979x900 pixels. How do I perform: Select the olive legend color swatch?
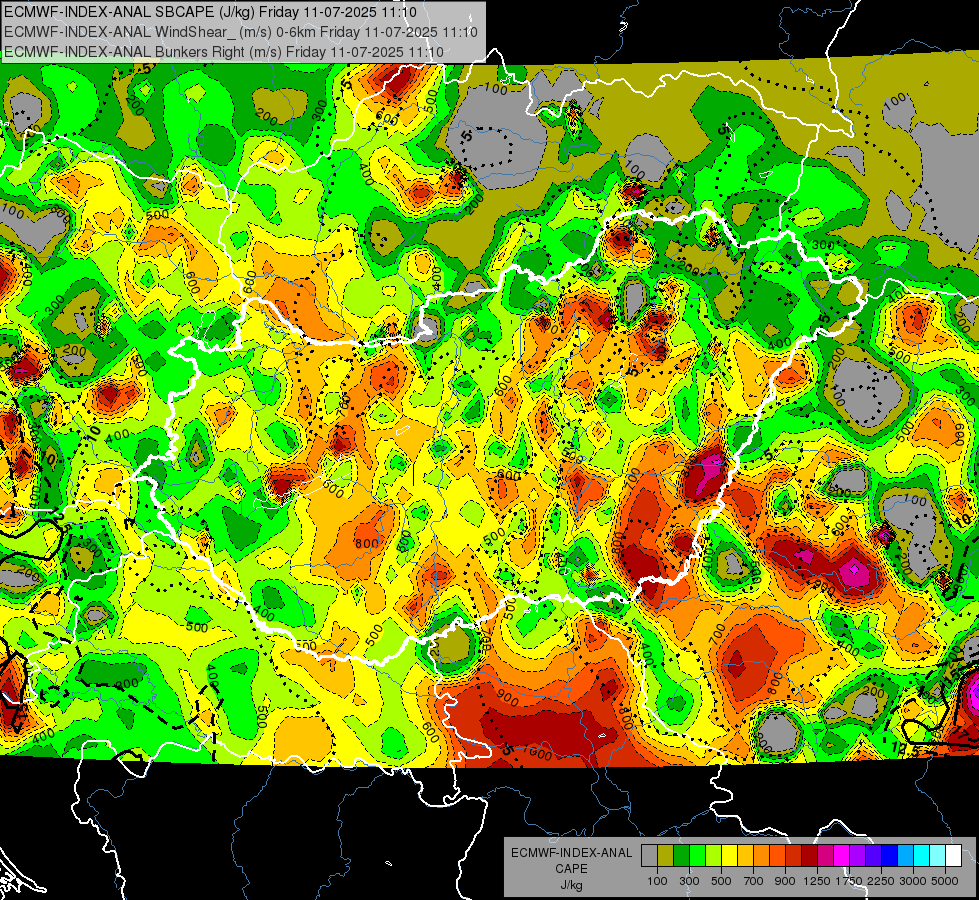(666, 856)
